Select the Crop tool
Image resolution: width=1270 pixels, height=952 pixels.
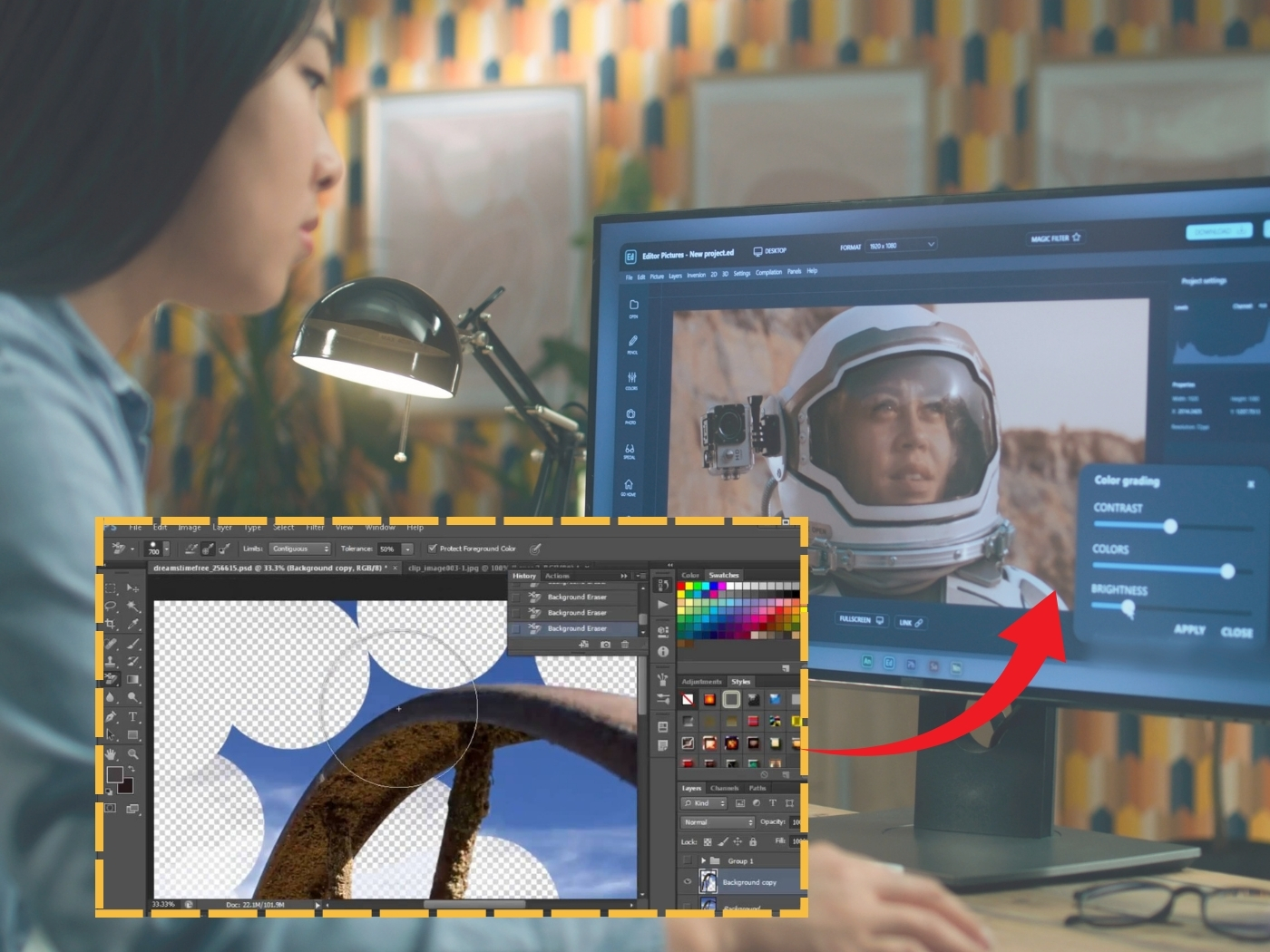[110, 624]
